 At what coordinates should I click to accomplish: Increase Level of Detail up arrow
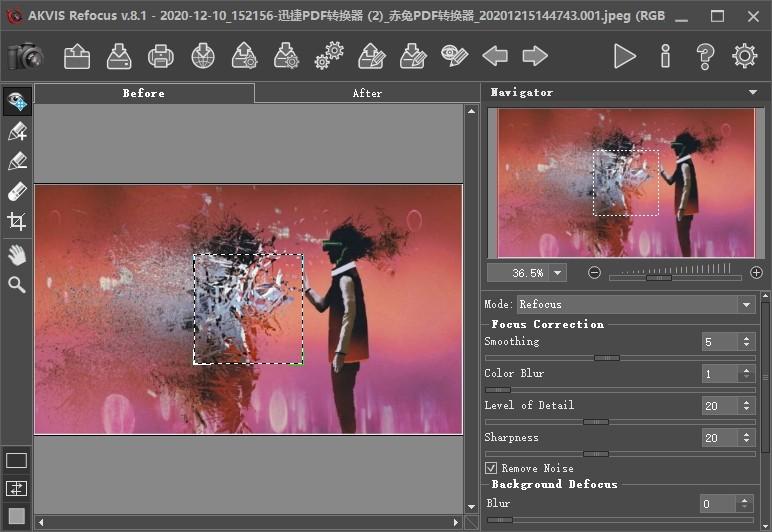click(746, 402)
